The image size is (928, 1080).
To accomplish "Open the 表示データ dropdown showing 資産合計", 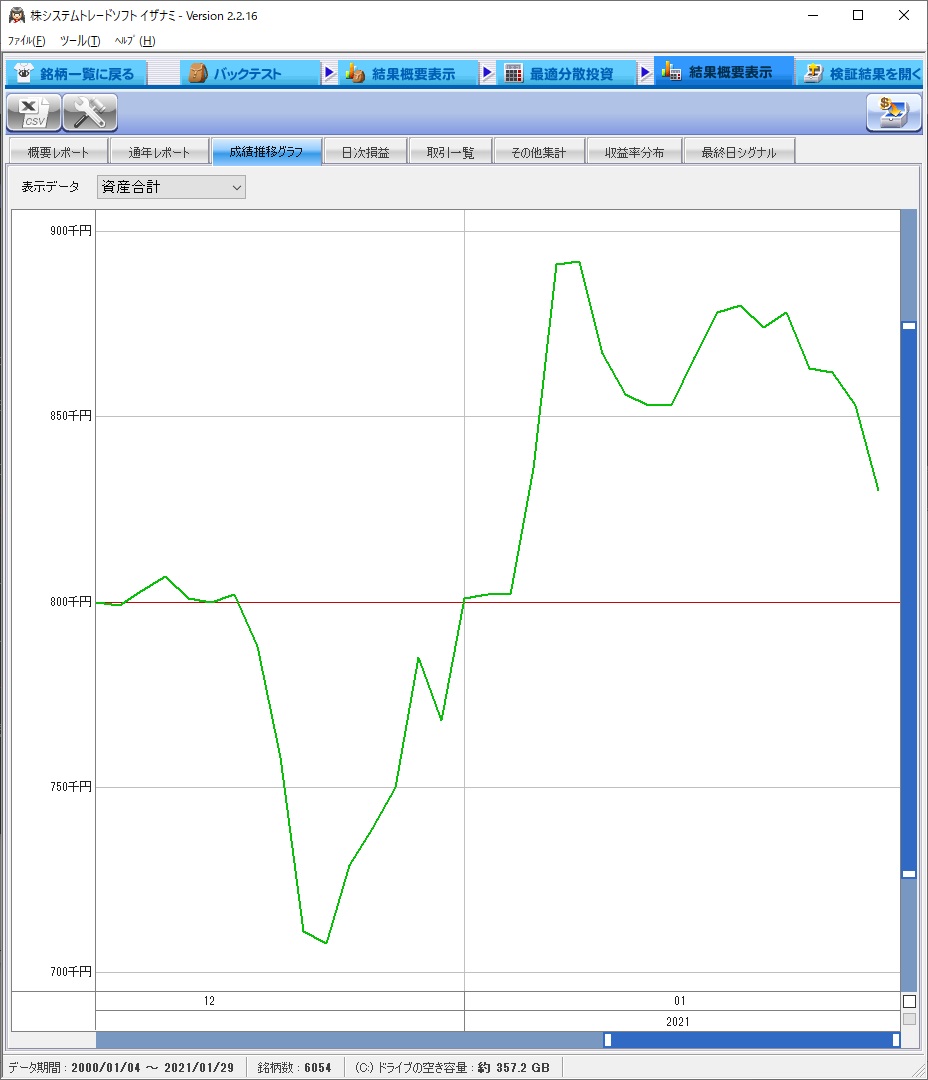I will tap(171, 187).
